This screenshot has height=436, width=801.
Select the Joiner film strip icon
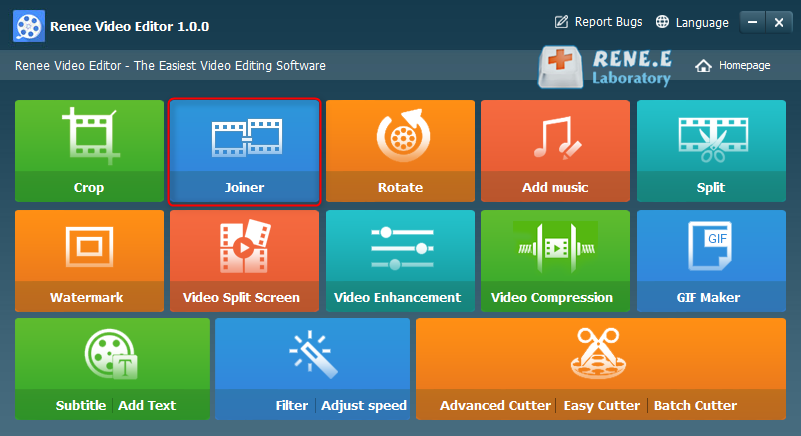245,138
